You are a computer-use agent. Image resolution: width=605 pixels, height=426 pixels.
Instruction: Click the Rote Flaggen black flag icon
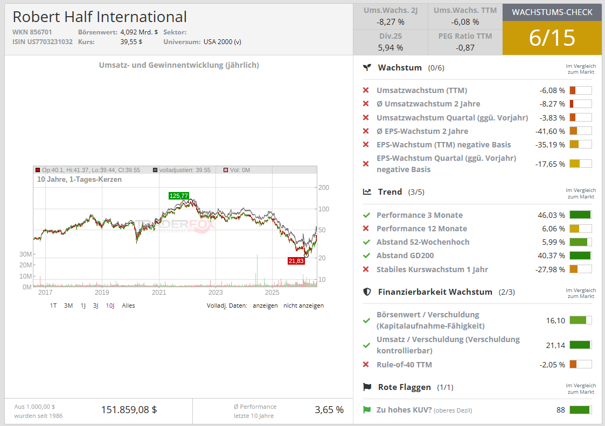(367, 387)
